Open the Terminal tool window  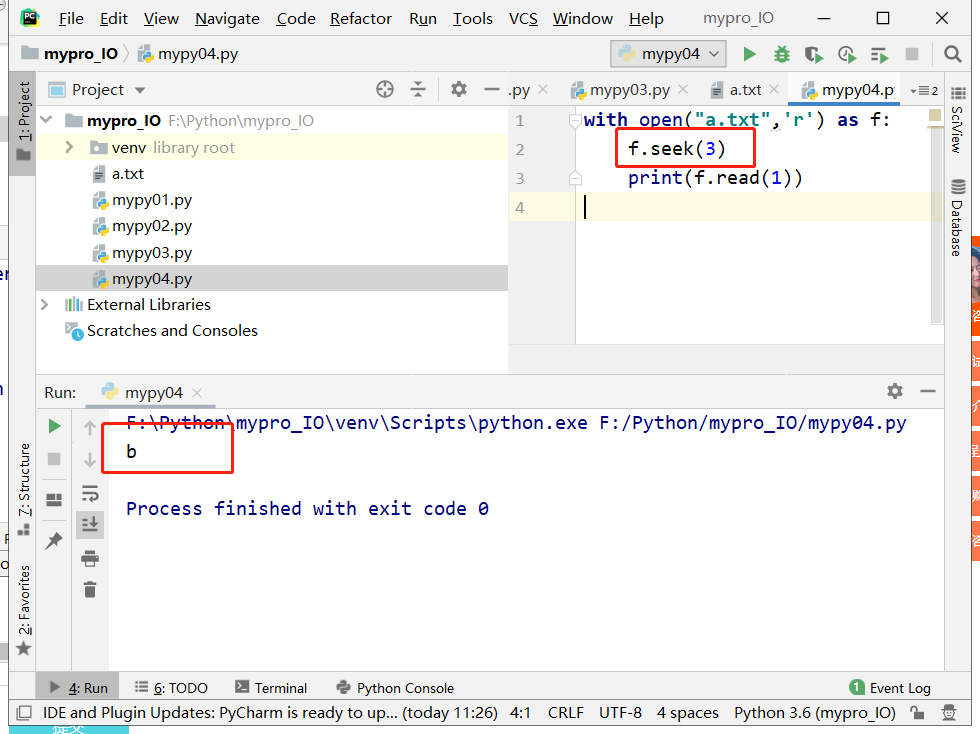(x=271, y=688)
